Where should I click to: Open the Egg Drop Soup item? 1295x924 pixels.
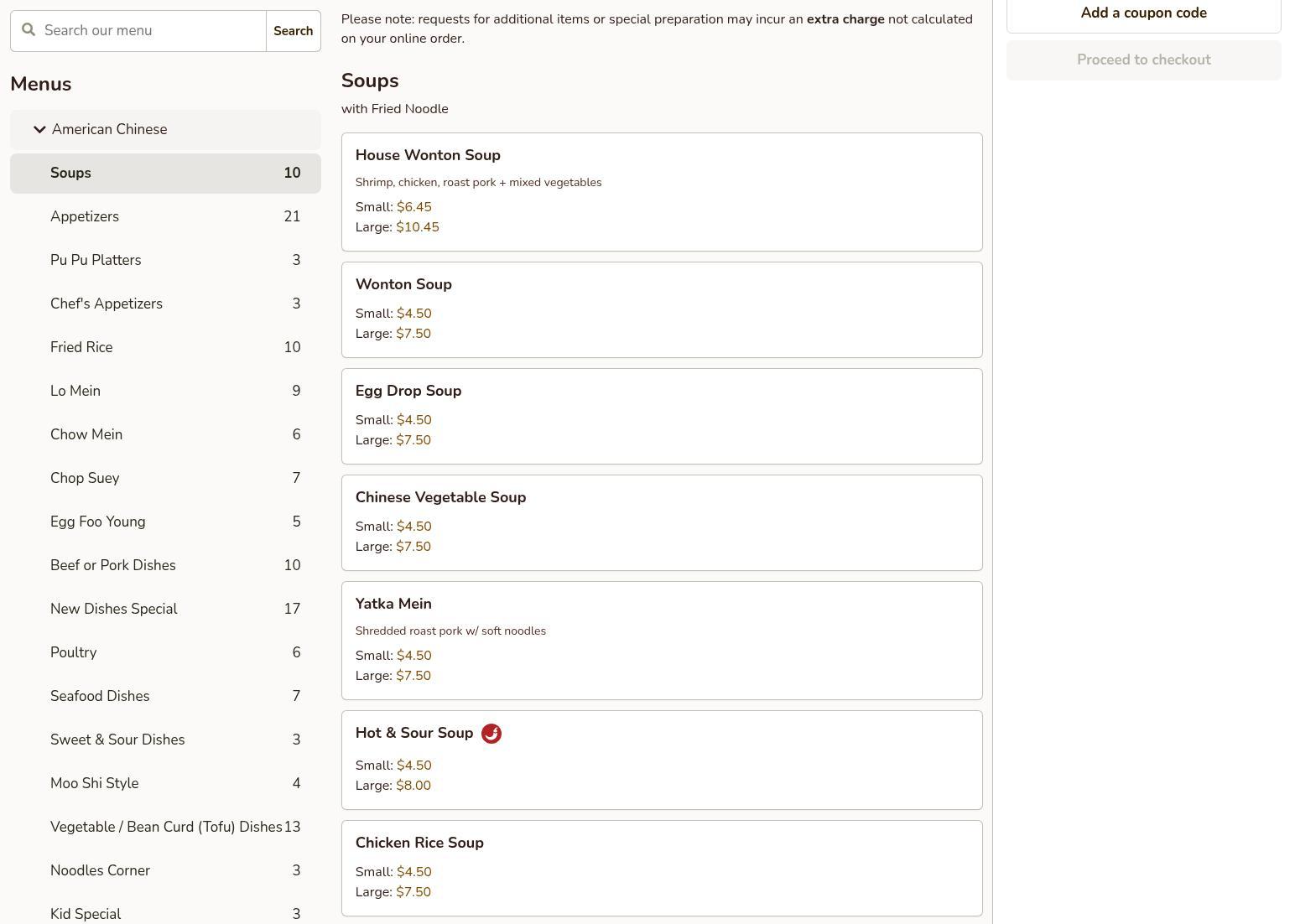[x=662, y=417]
